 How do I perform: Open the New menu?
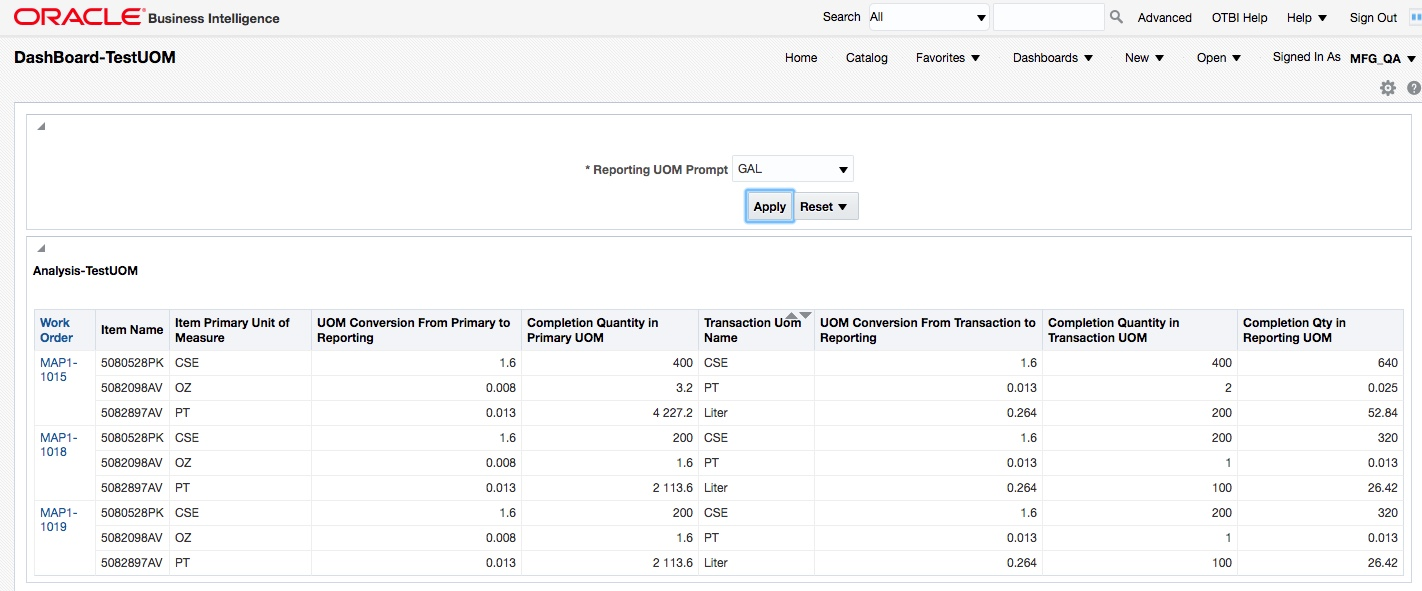click(1144, 58)
